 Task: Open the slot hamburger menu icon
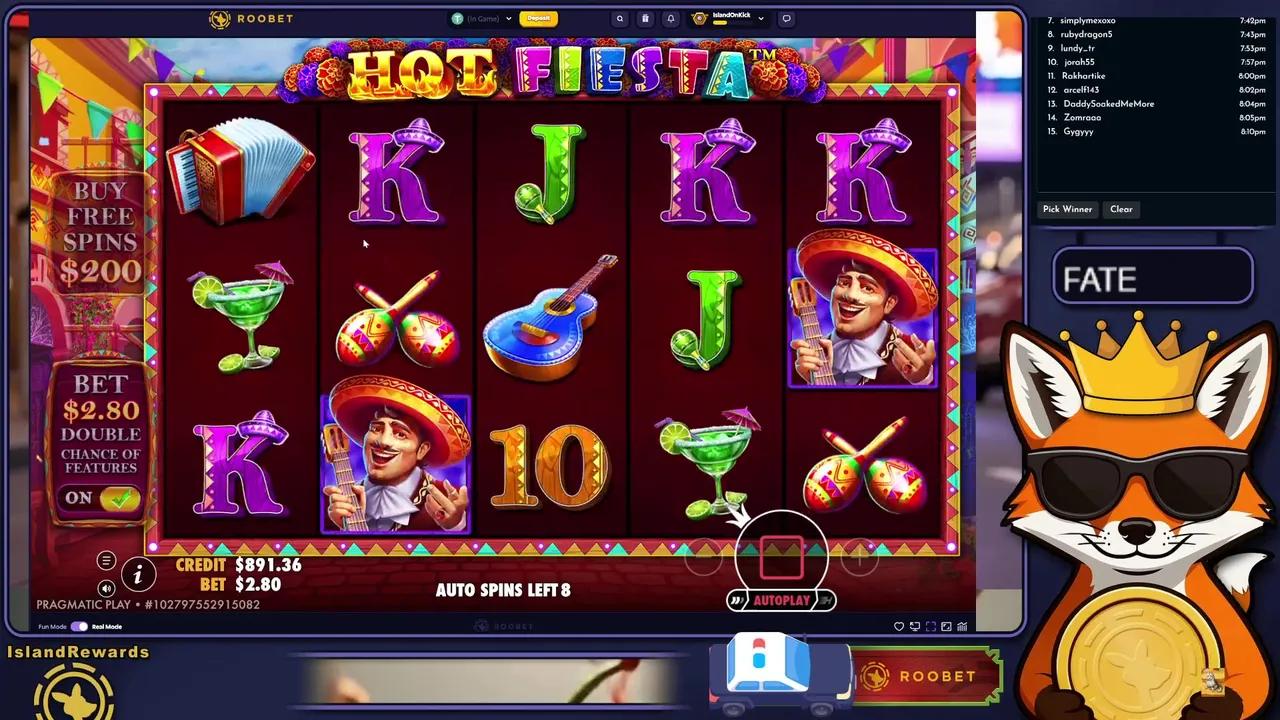pyautogui.click(x=106, y=561)
